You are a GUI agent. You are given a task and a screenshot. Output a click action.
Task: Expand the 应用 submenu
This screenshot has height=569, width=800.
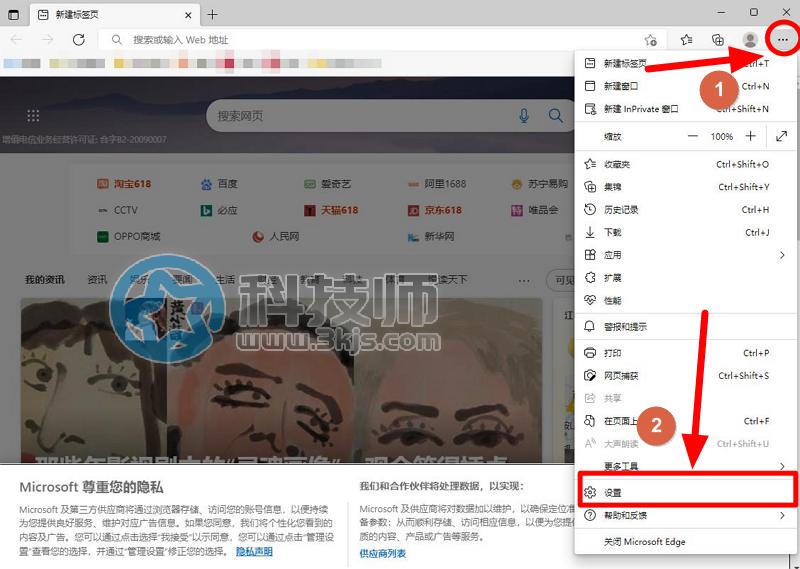(x=686, y=255)
